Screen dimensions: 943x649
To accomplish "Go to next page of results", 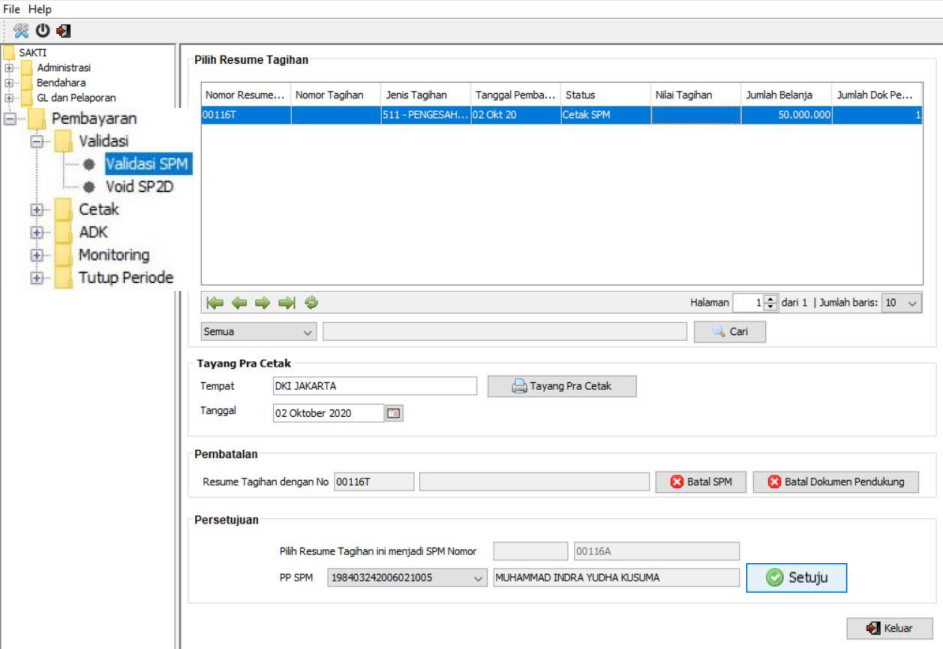I will (x=262, y=303).
